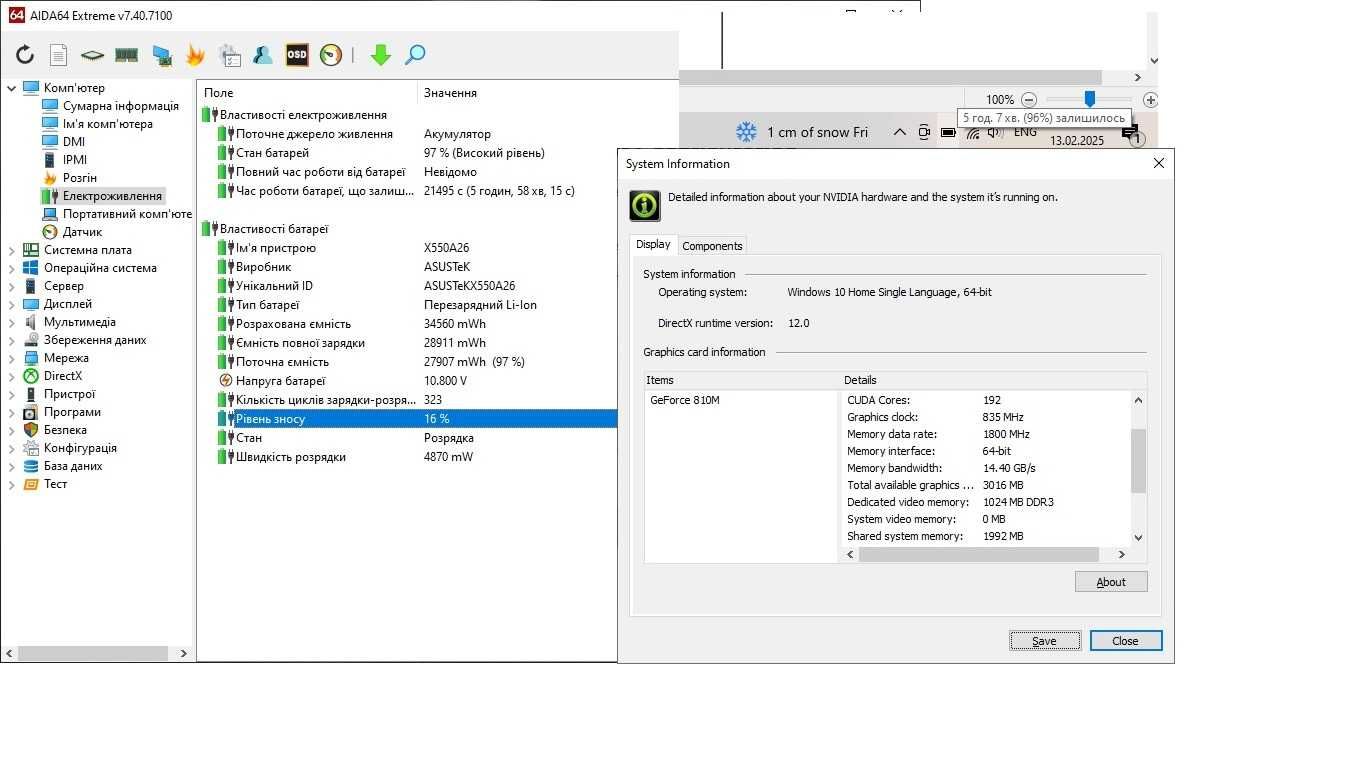
Task: Click the Close button in System Information
Action: tap(1126, 641)
